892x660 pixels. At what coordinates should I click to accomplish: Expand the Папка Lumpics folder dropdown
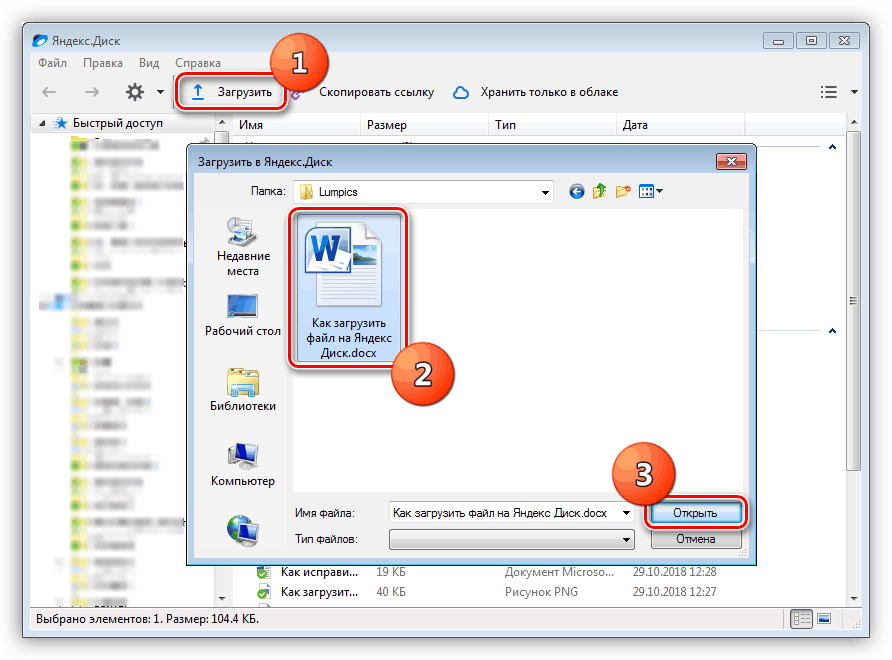click(x=545, y=191)
